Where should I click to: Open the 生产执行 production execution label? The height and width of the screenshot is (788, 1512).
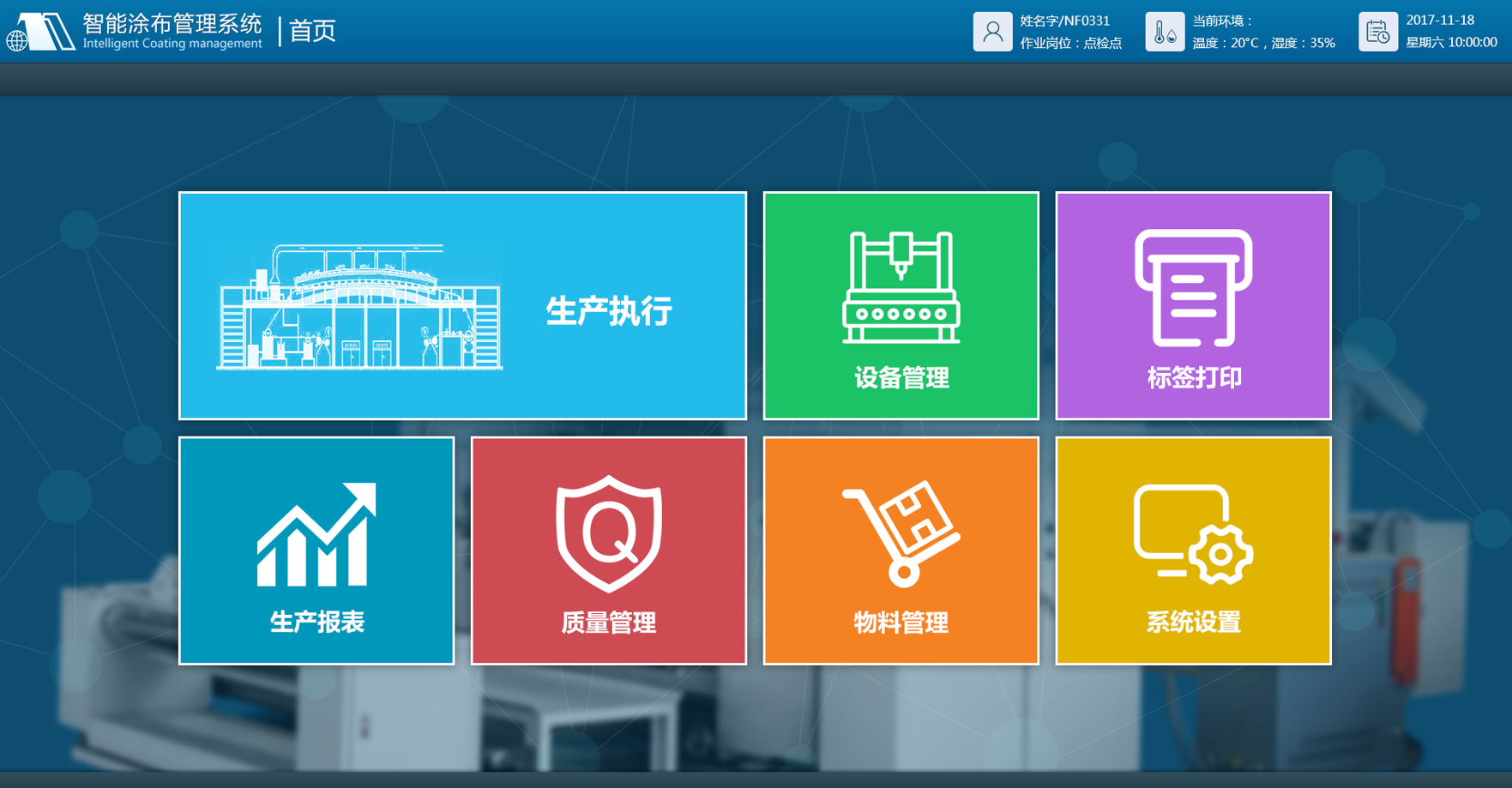(609, 311)
